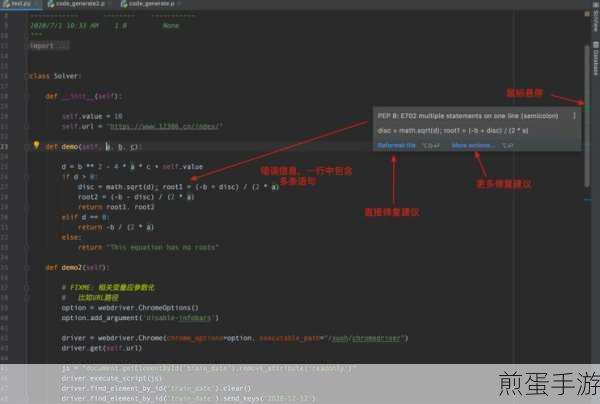600x404 pixels.
Task: Click the 'class Solver:' line
Action: click(x=55, y=76)
